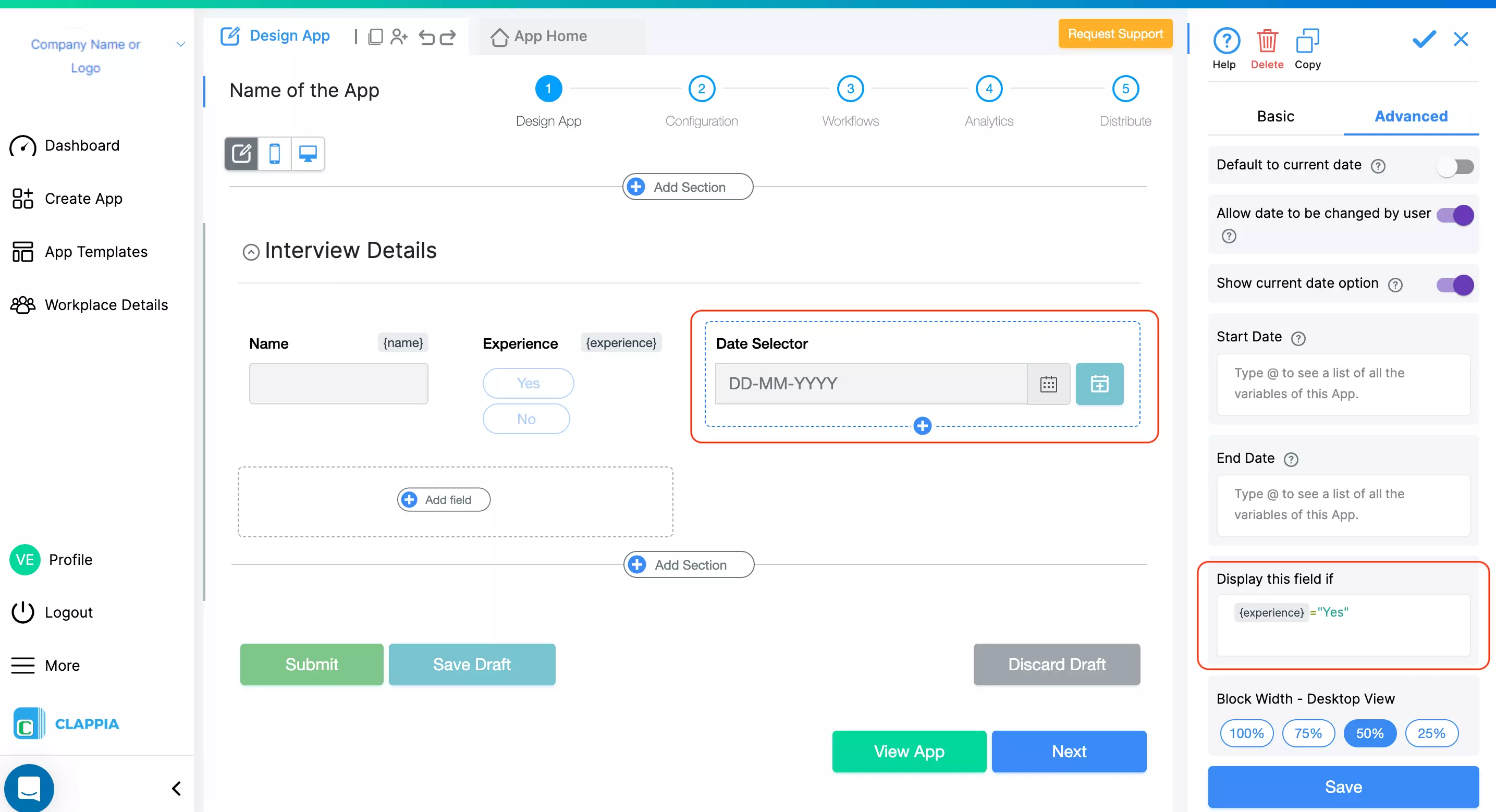Switch to desktop preview icon
Screen dimensions: 1496x812
tap(307, 154)
